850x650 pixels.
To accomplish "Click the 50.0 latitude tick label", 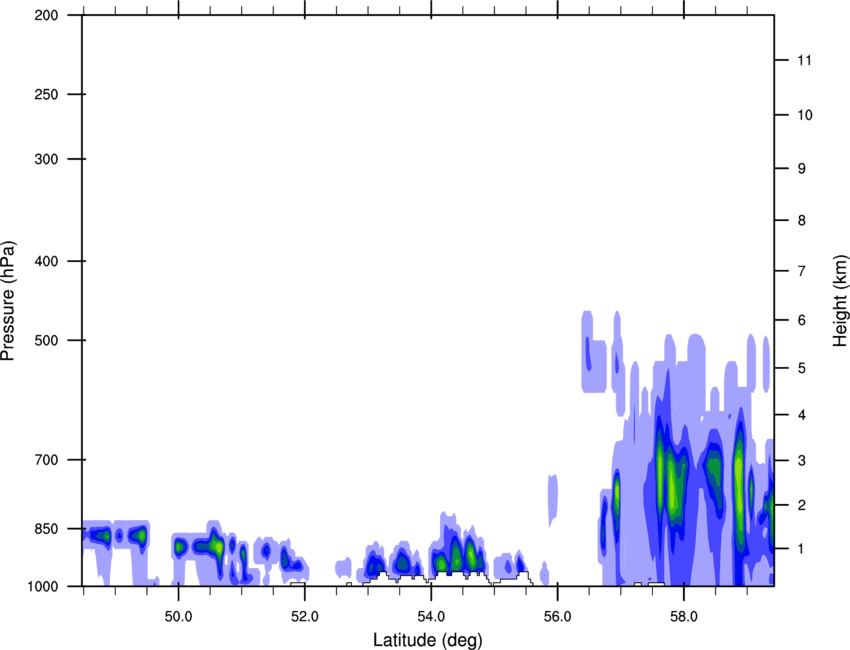I will pyautogui.click(x=178, y=616).
